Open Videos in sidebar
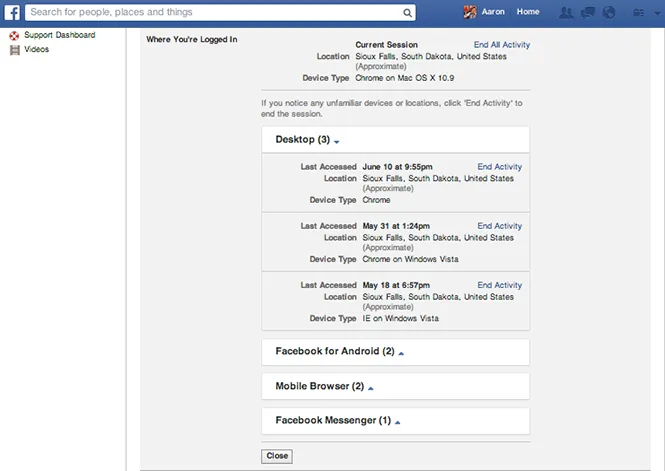 36,49
